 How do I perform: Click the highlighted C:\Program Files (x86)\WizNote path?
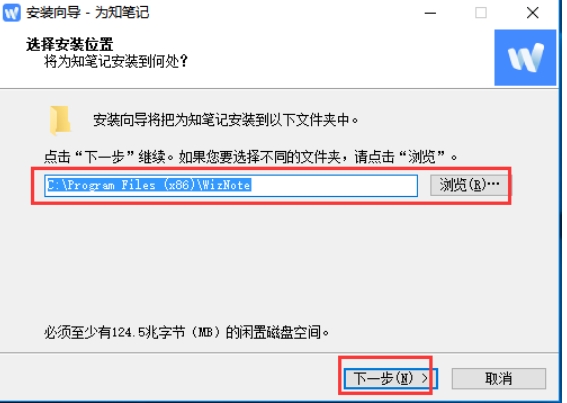click(149, 185)
